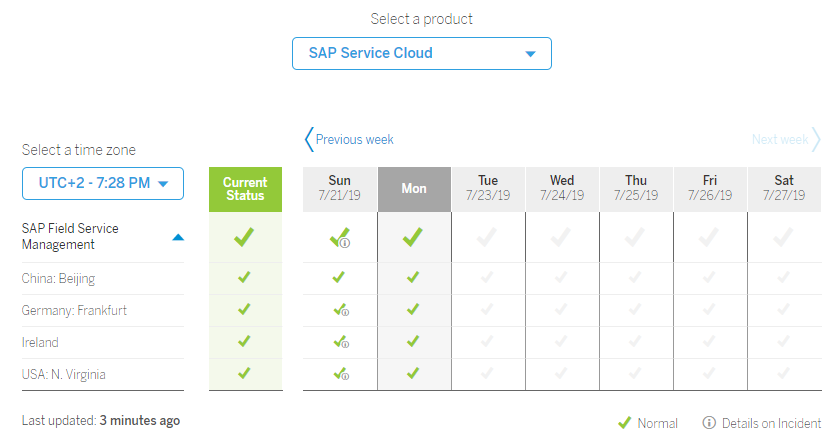
Task: Click current status checkmark for China: Beijing
Action: 244,277
